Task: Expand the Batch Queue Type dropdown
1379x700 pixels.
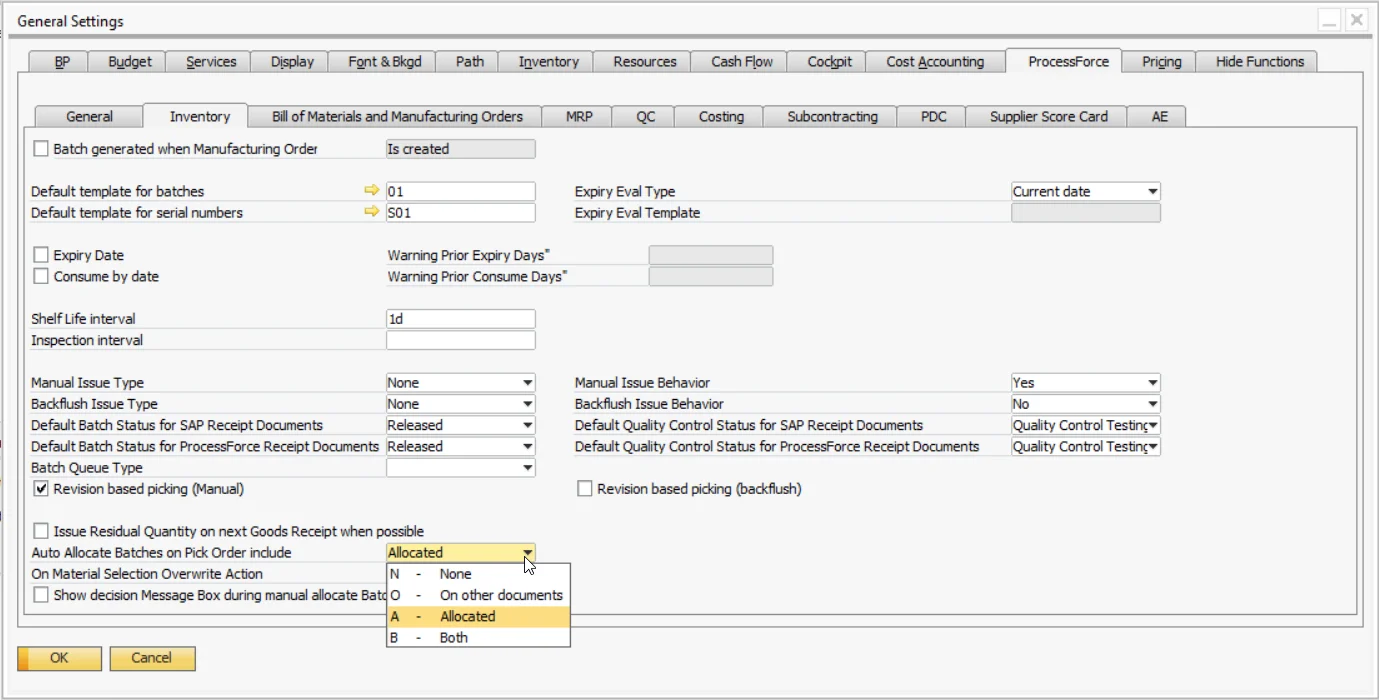Action: (527, 468)
